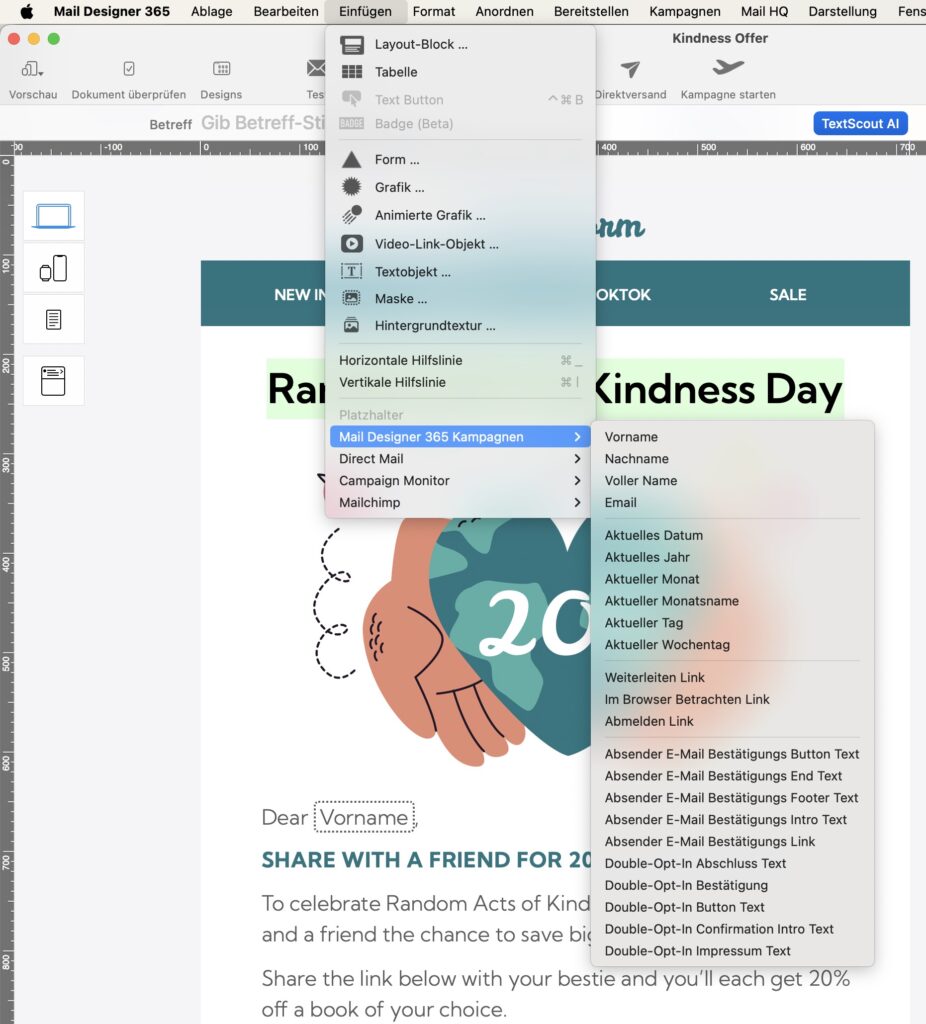
Task: Choose Horizontale Hilfslinie from menu
Action: [460, 360]
